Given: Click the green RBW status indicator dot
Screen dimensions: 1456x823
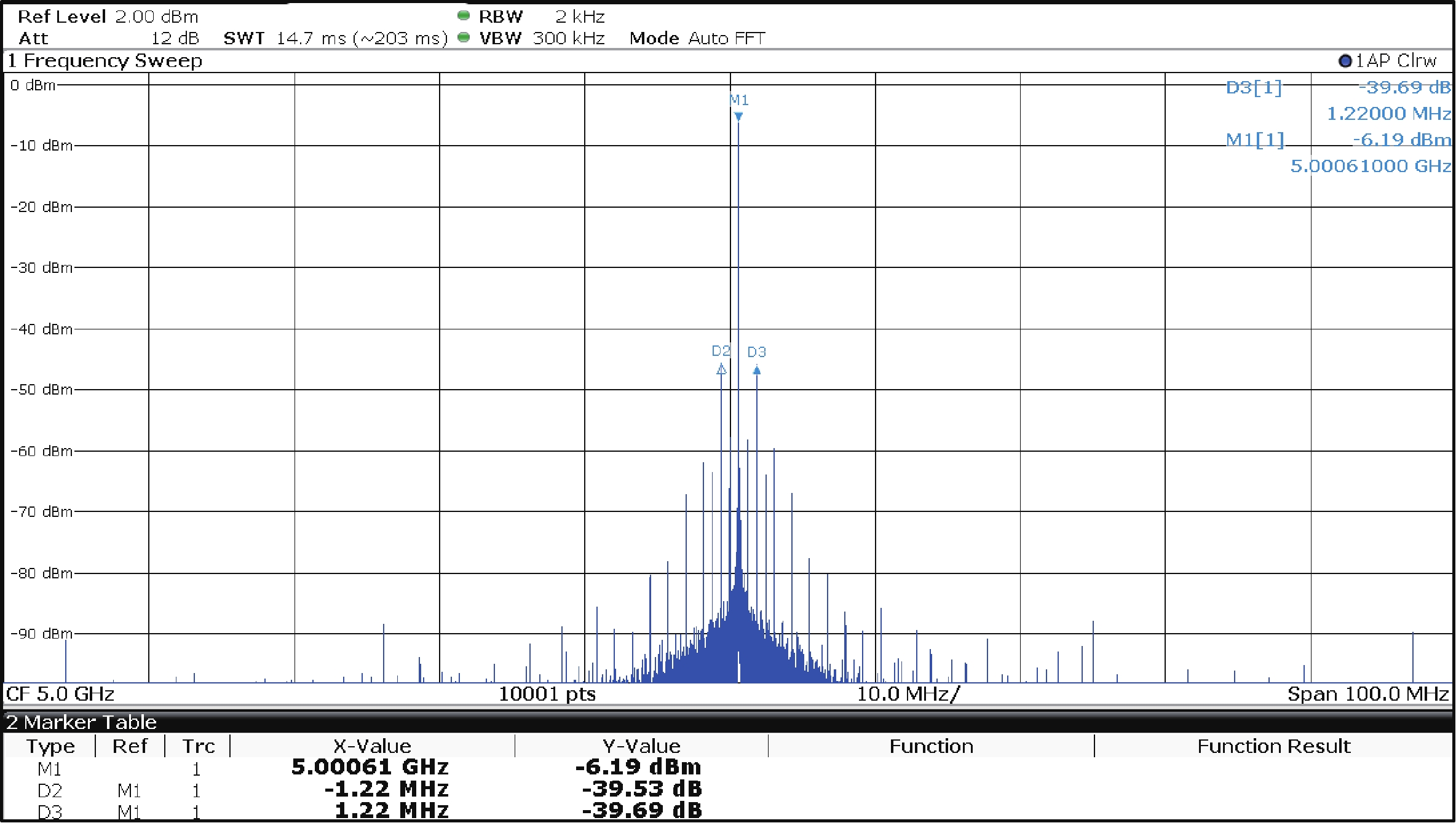Looking at the screenshot, I should click(464, 16).
